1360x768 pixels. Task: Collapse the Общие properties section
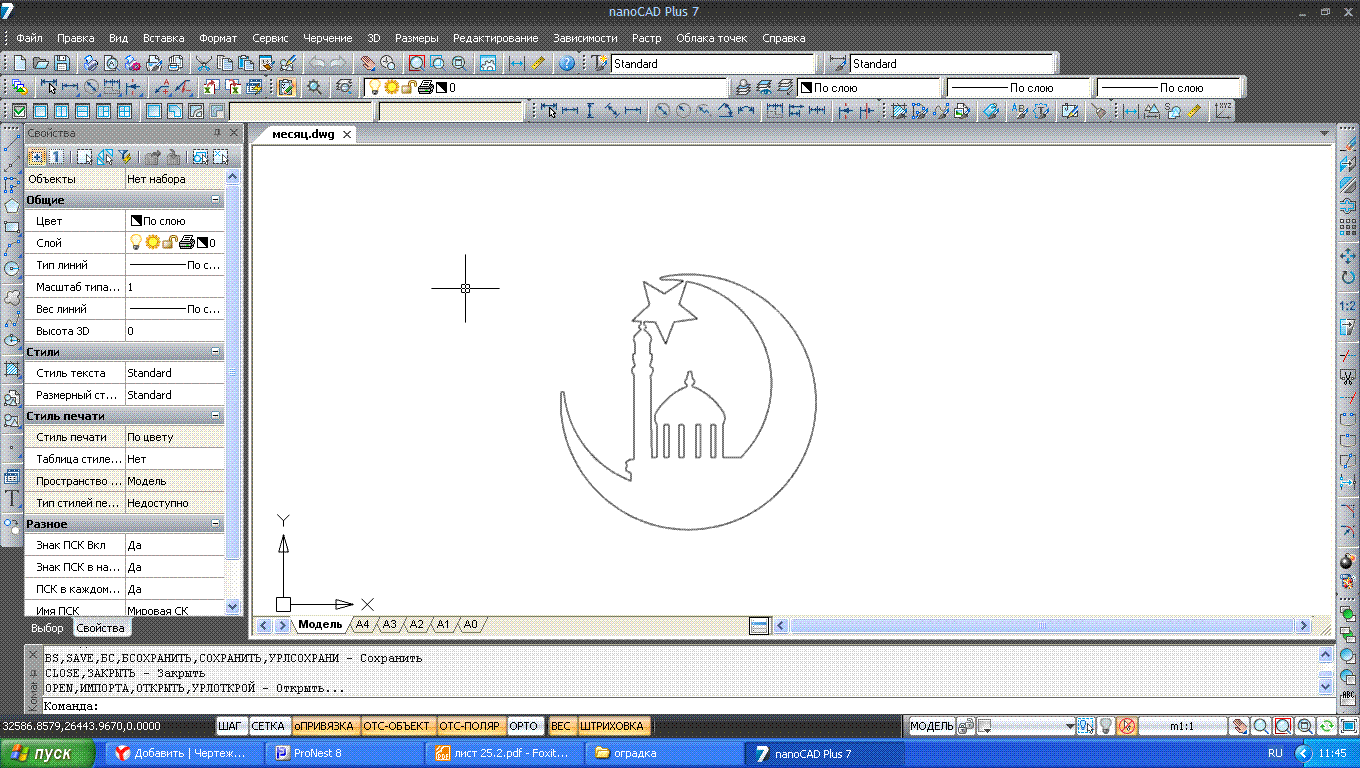215,200
